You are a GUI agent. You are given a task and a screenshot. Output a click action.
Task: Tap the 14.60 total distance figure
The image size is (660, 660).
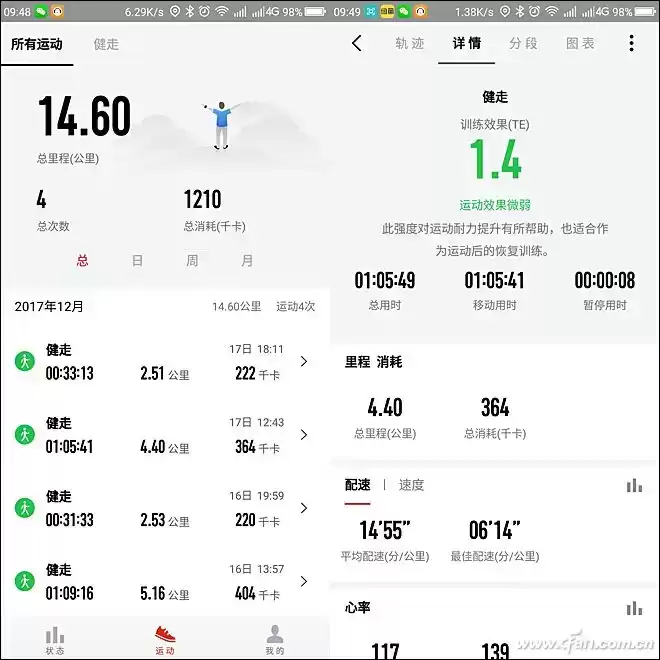[85, 116]
